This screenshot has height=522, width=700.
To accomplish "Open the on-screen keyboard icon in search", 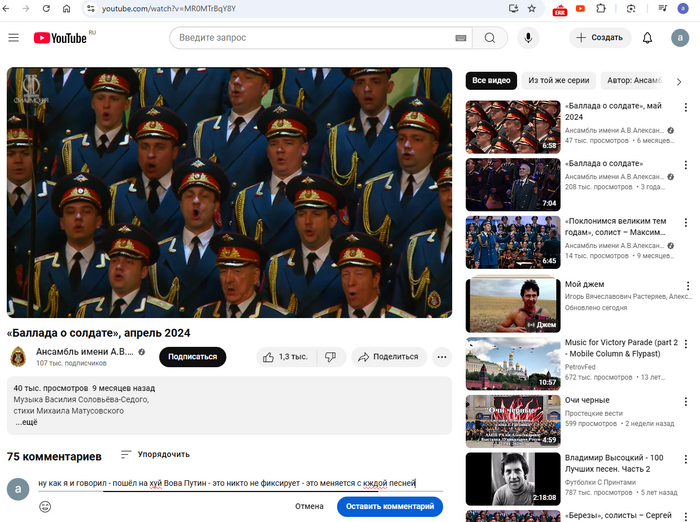I will coord(461,38).
